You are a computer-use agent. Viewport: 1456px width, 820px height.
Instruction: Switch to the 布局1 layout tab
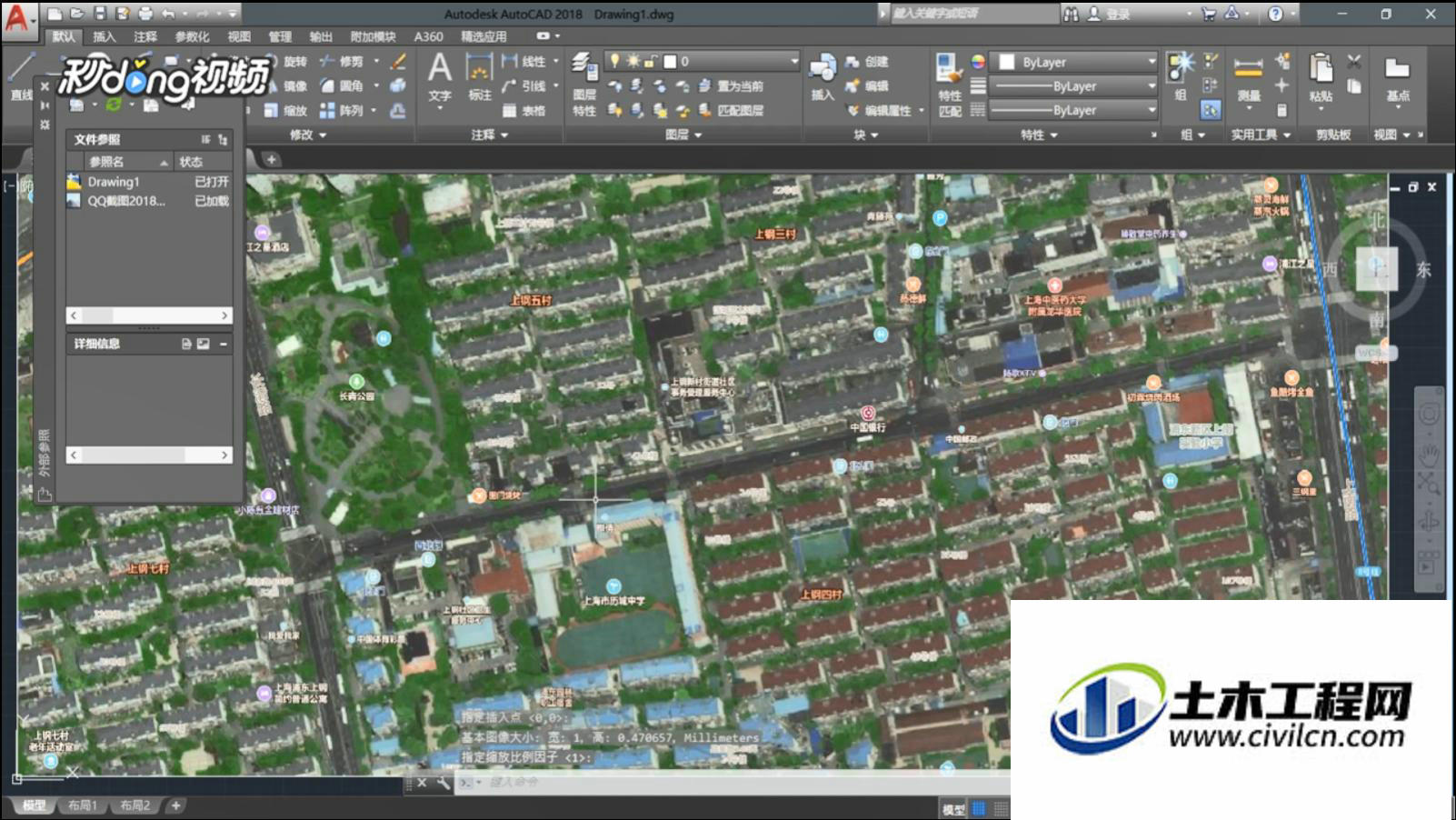coord(83,805)
